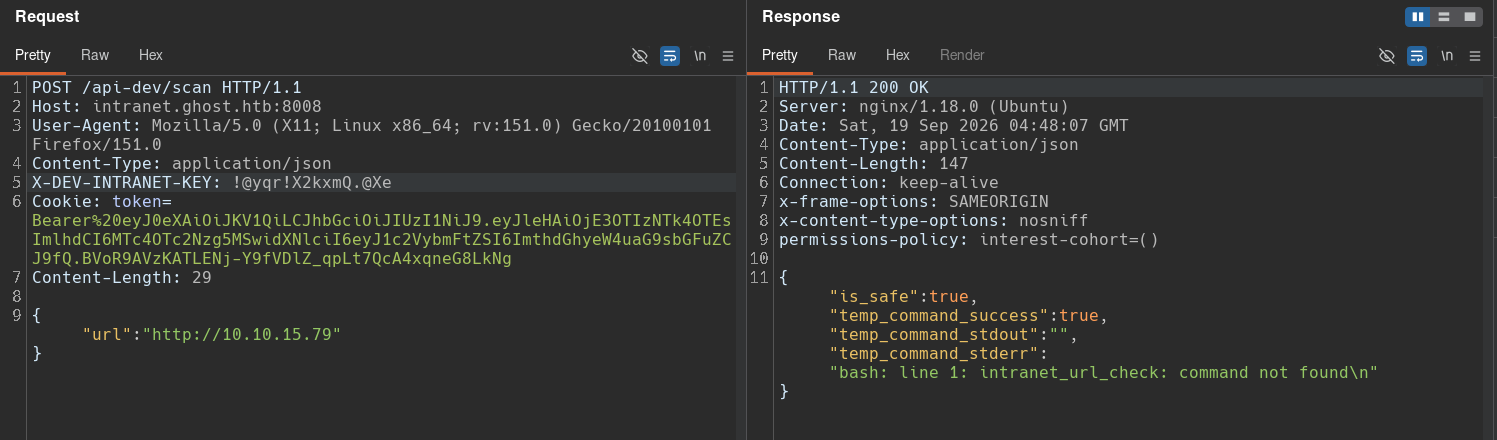Viewport: 1497px width, 440px height.
Task: Toggle word-wrap icon in Response panel
Action: [1417, 56]
